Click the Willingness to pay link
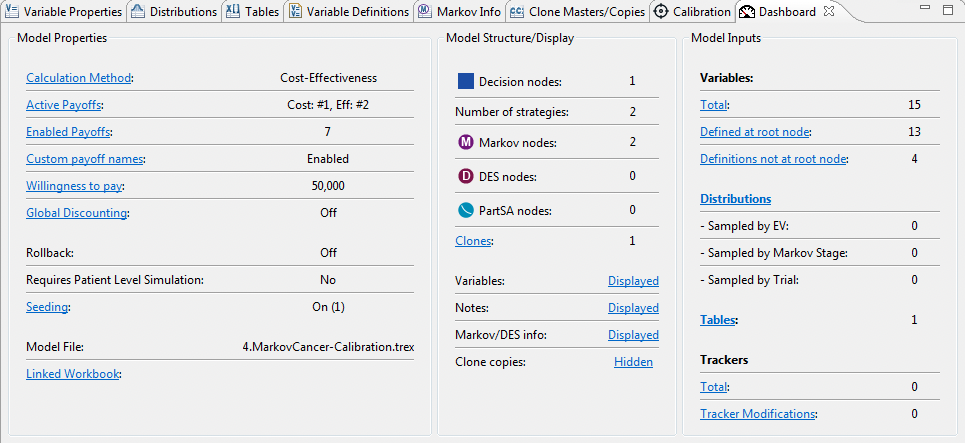Image resolution: width=965 pixels, height=443 pixels. coord(75,186)
